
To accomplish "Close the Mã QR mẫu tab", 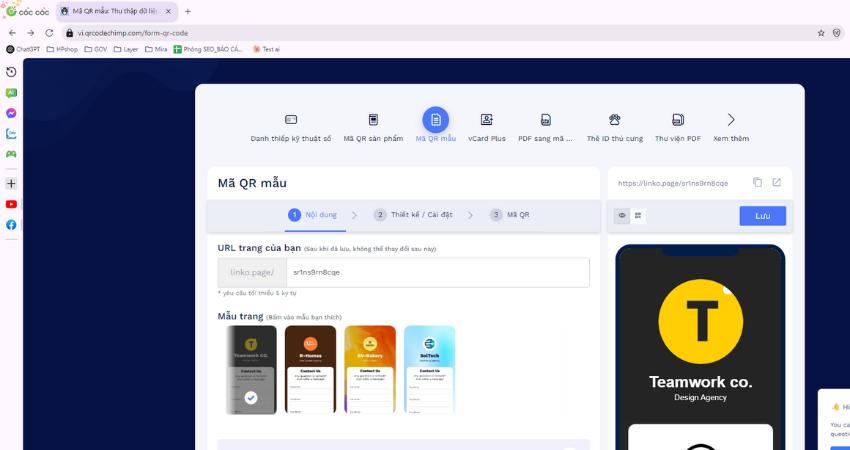I will point(169,11).
